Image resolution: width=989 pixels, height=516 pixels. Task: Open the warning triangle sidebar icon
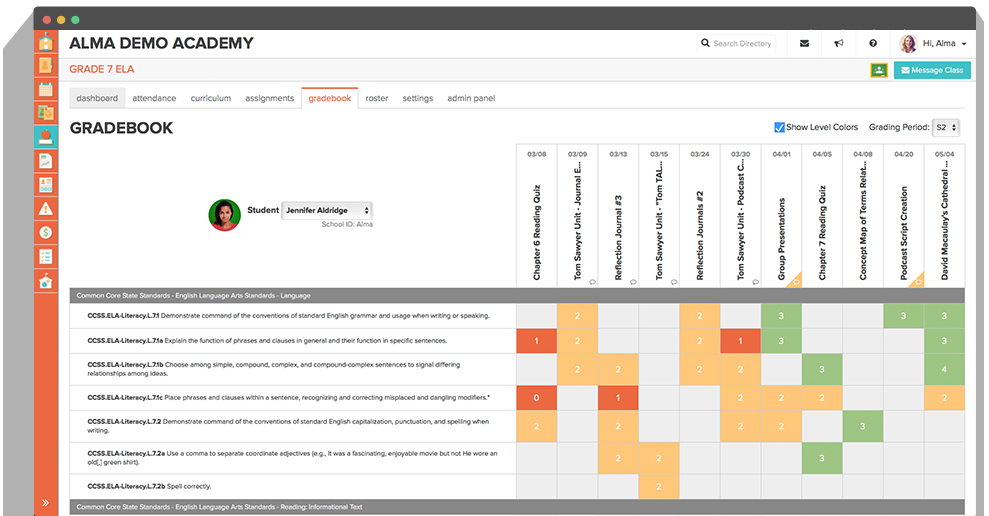46,209
